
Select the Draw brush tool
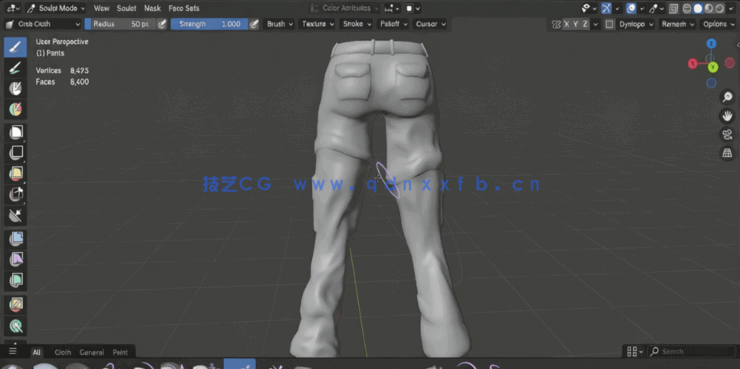click(15, 47)
